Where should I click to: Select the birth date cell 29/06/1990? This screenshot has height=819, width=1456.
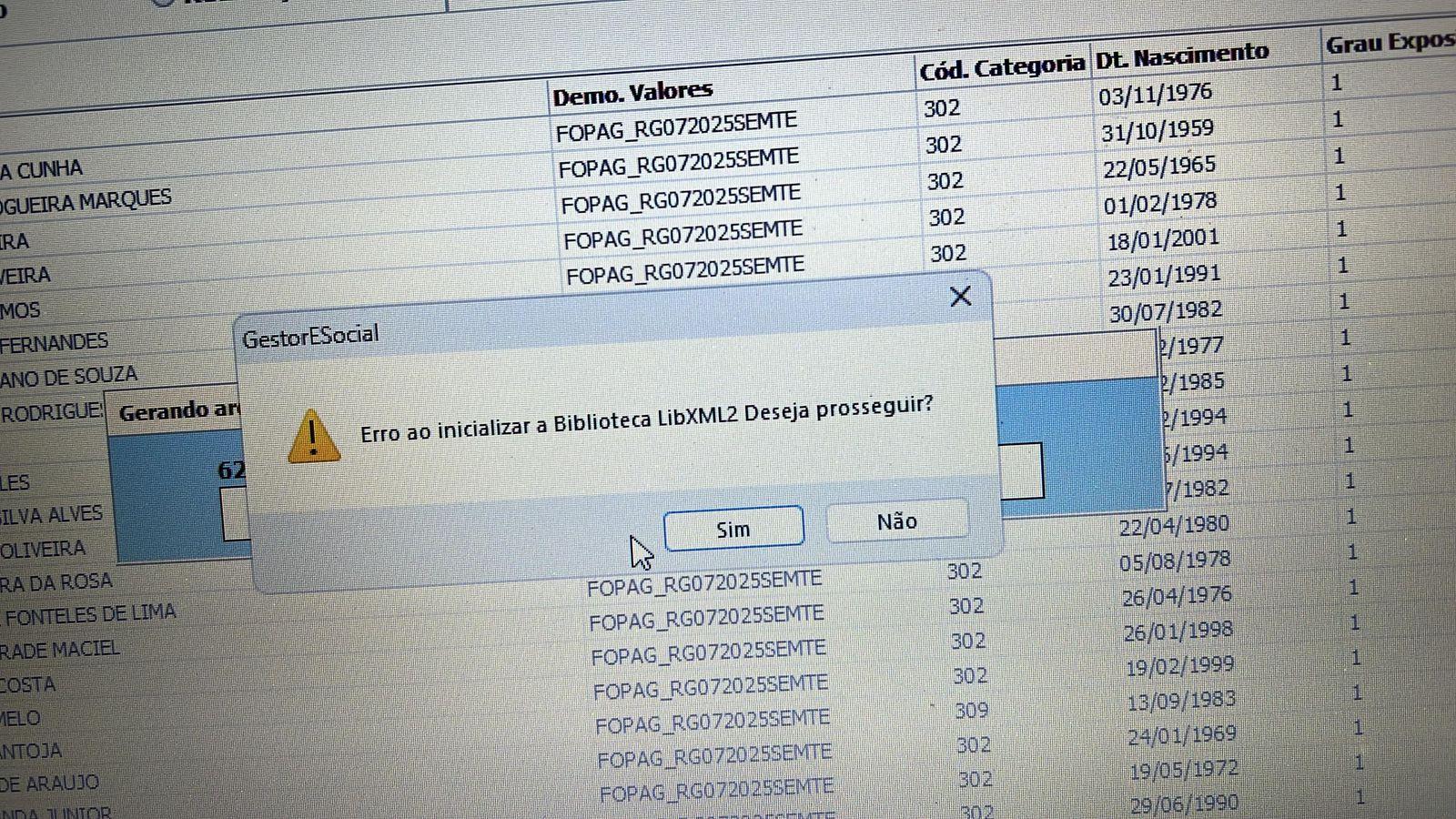[x=1184, y=804]
